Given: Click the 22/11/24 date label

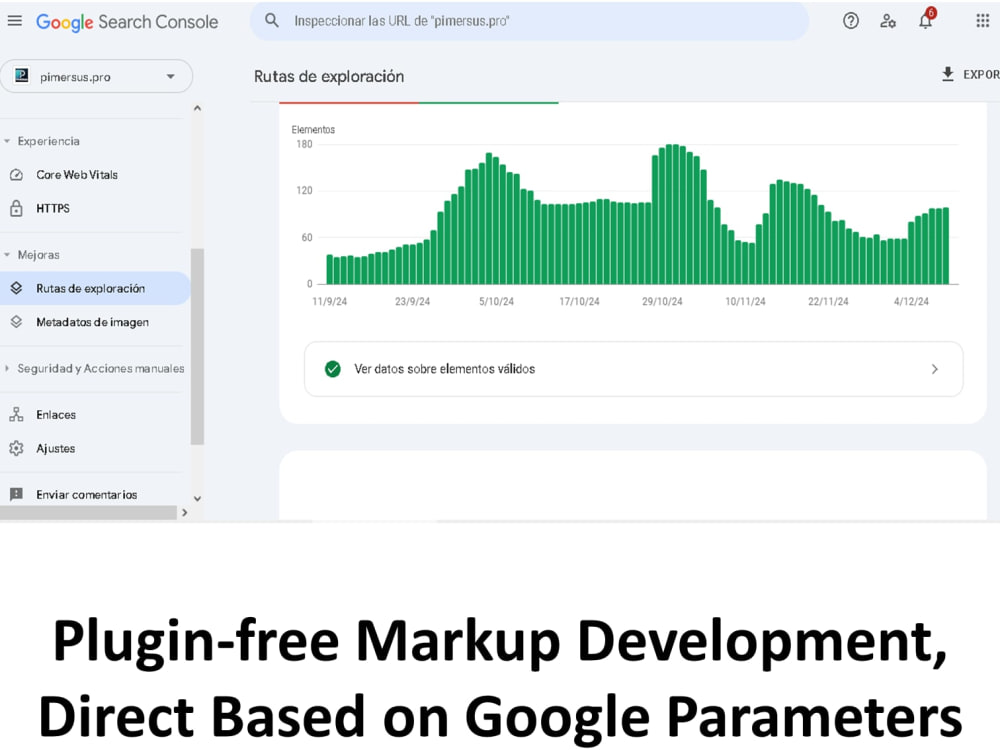Looking at the screenshot, I should [828, 301].
